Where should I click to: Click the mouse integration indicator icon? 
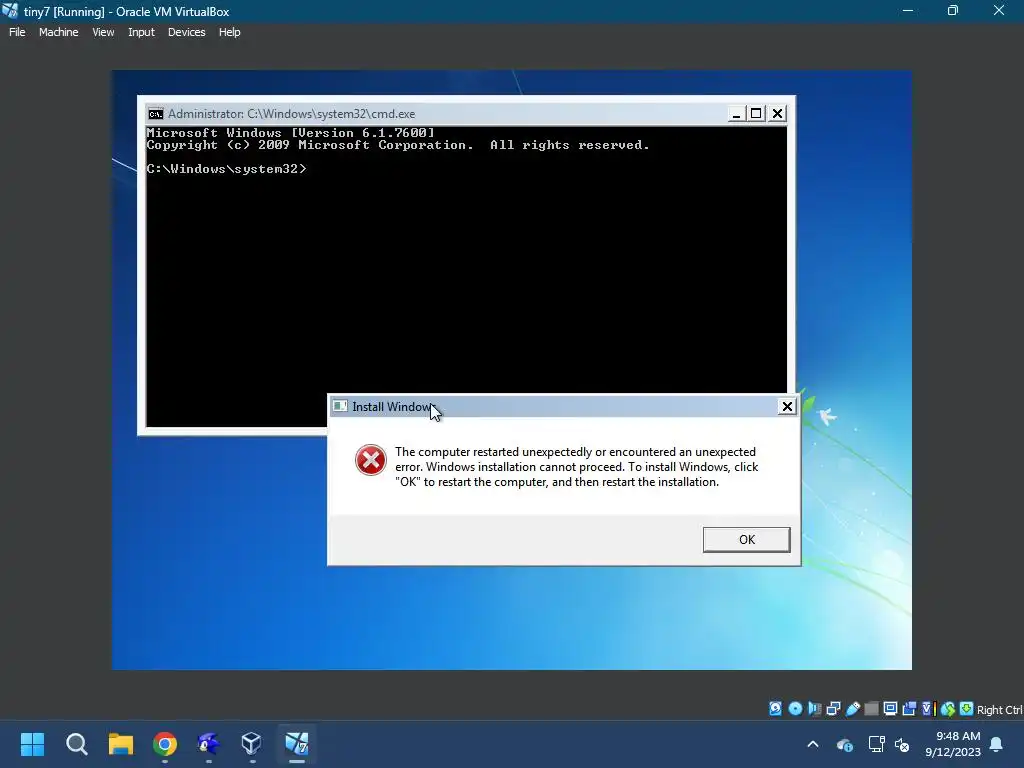click(x=948, y=709)
